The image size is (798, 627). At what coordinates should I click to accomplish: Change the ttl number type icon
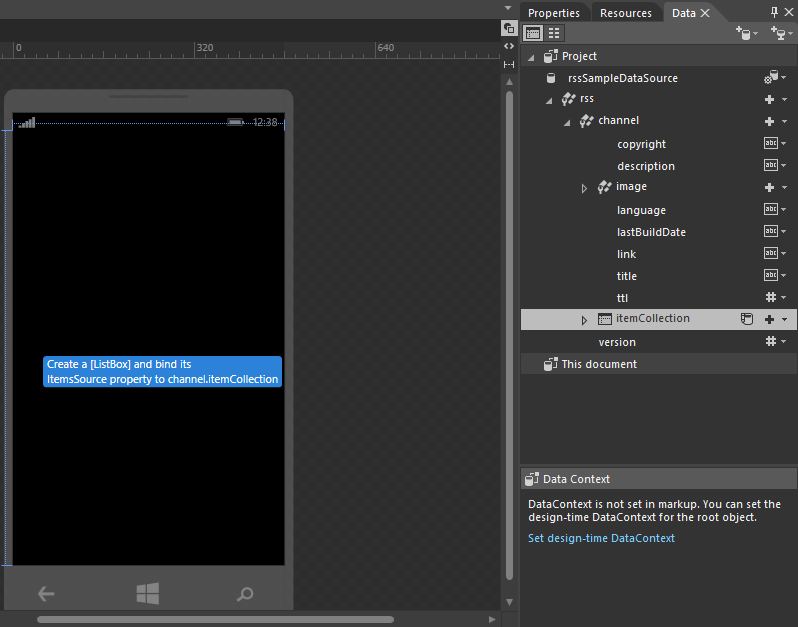[x=771, y=297]
